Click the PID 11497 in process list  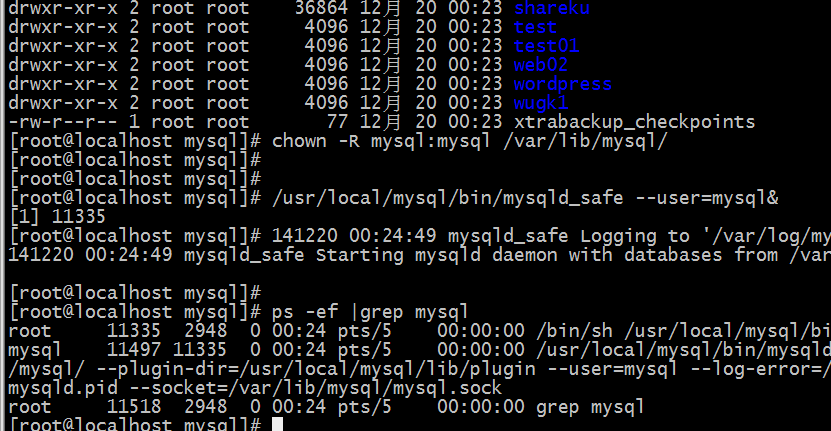(134, 350)
